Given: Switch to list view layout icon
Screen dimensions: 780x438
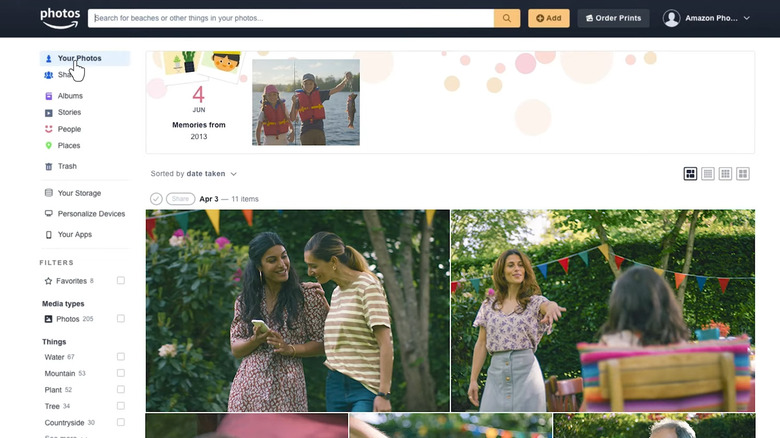Looking at the screenshot, I should tap(708, 174).
